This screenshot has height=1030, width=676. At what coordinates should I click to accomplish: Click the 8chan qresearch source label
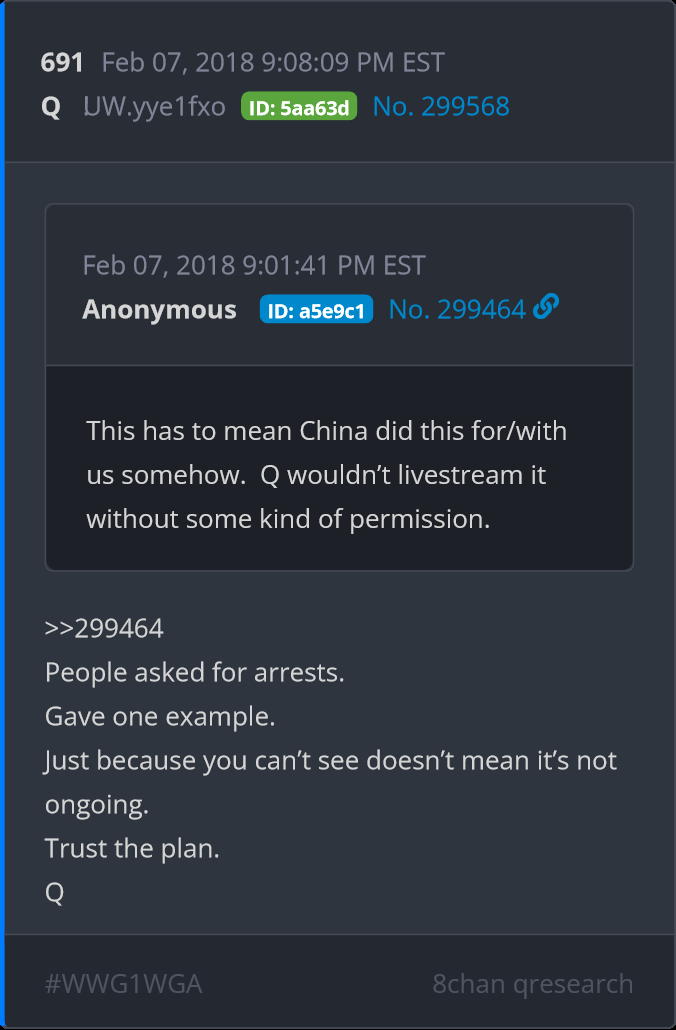click(x=533, y=984)
